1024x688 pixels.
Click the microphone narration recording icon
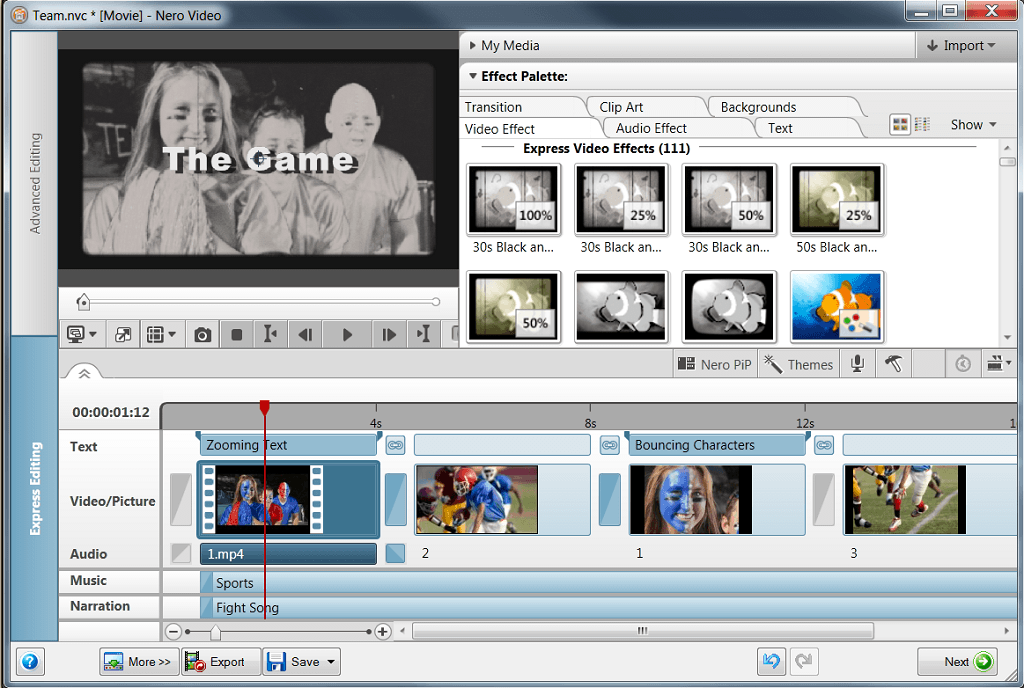point(857,364)
